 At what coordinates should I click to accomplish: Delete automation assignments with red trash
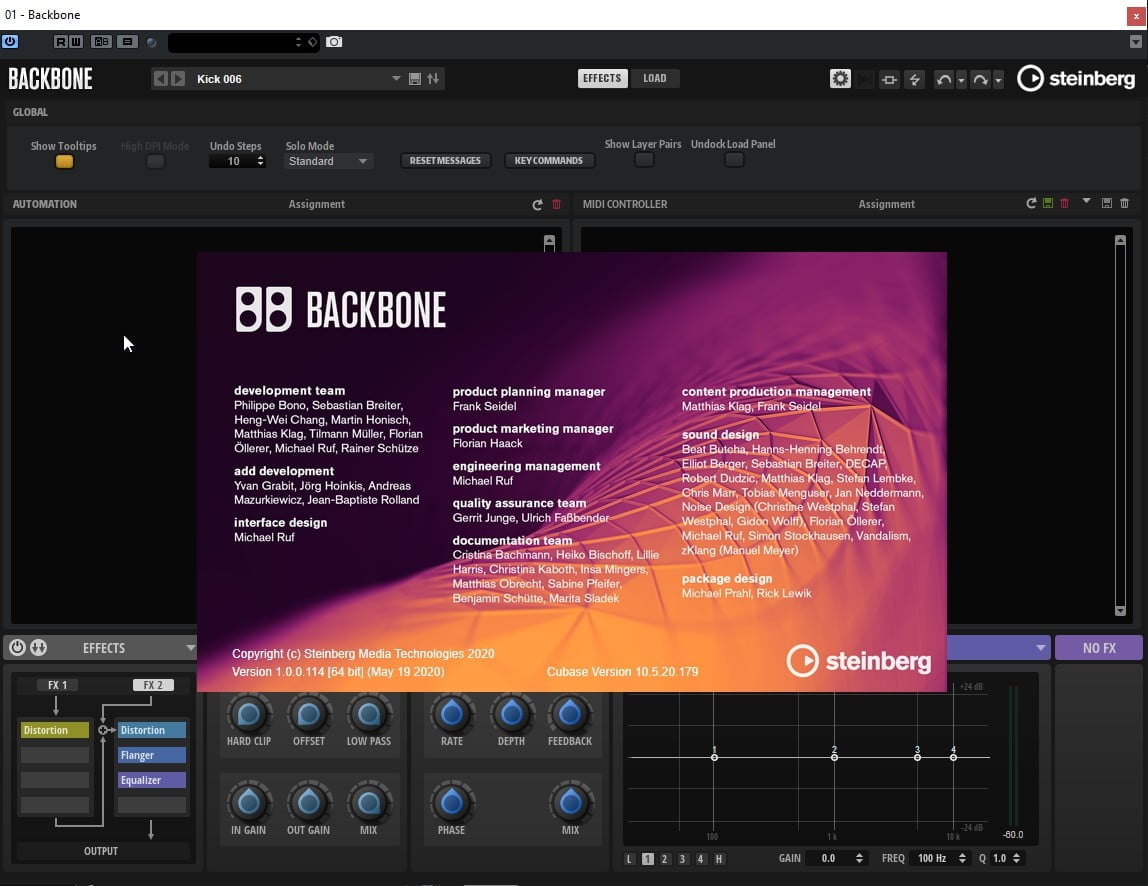(556, 204)
